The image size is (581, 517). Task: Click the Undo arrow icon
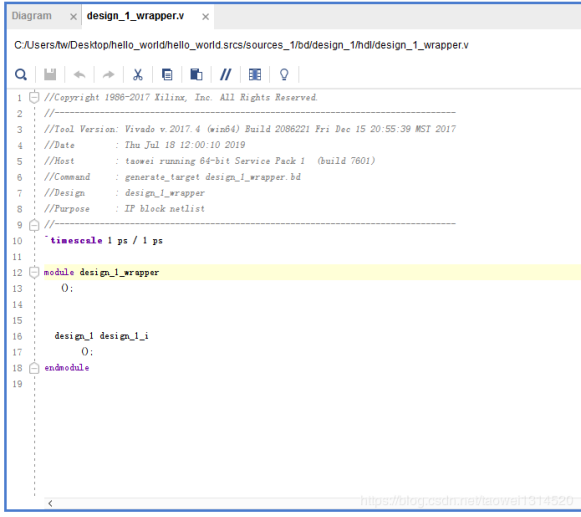79,75
